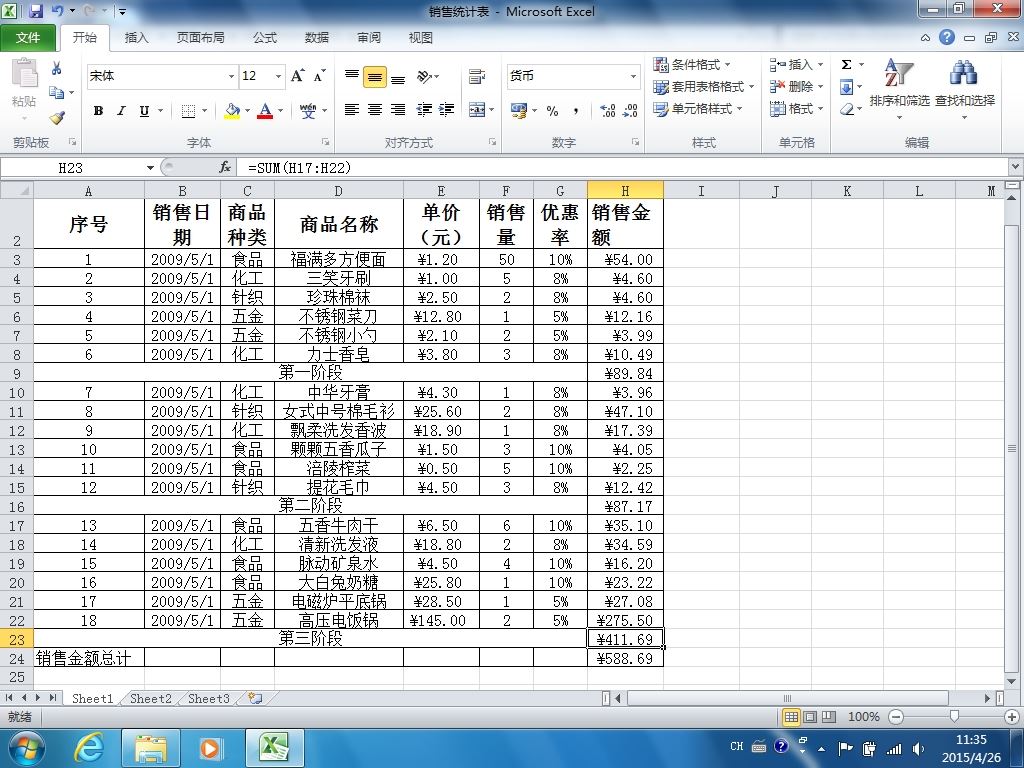Open the number format dropdown showing 货币
Screen dimensions: 1024x768
[x=573, y=76]
